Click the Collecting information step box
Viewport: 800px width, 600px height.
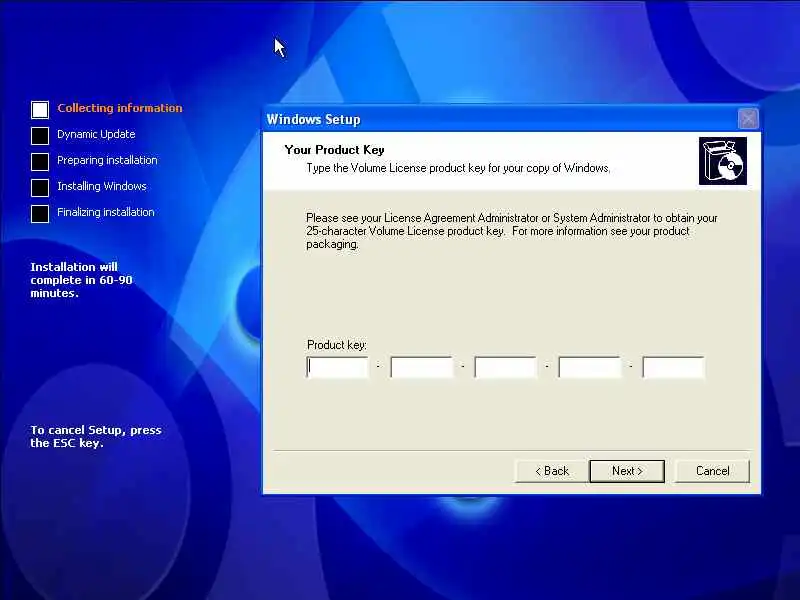(40, 109)
